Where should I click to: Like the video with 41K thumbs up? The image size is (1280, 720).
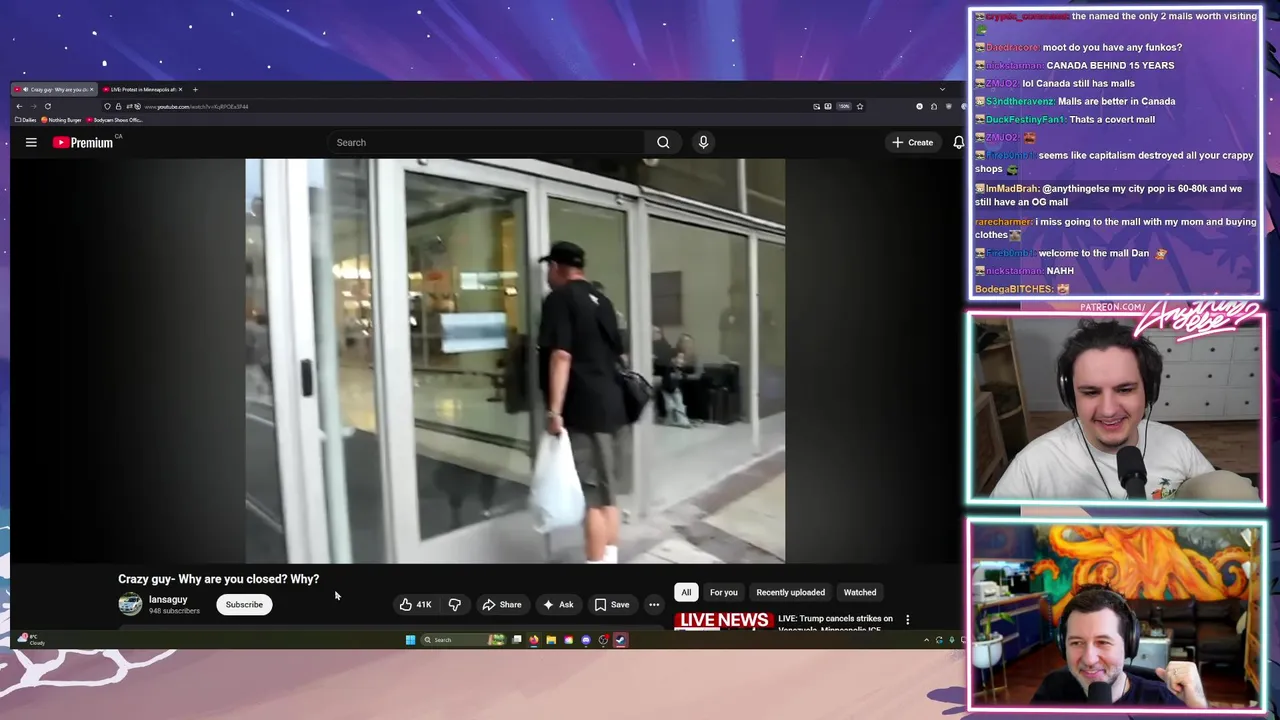(415, 605)
